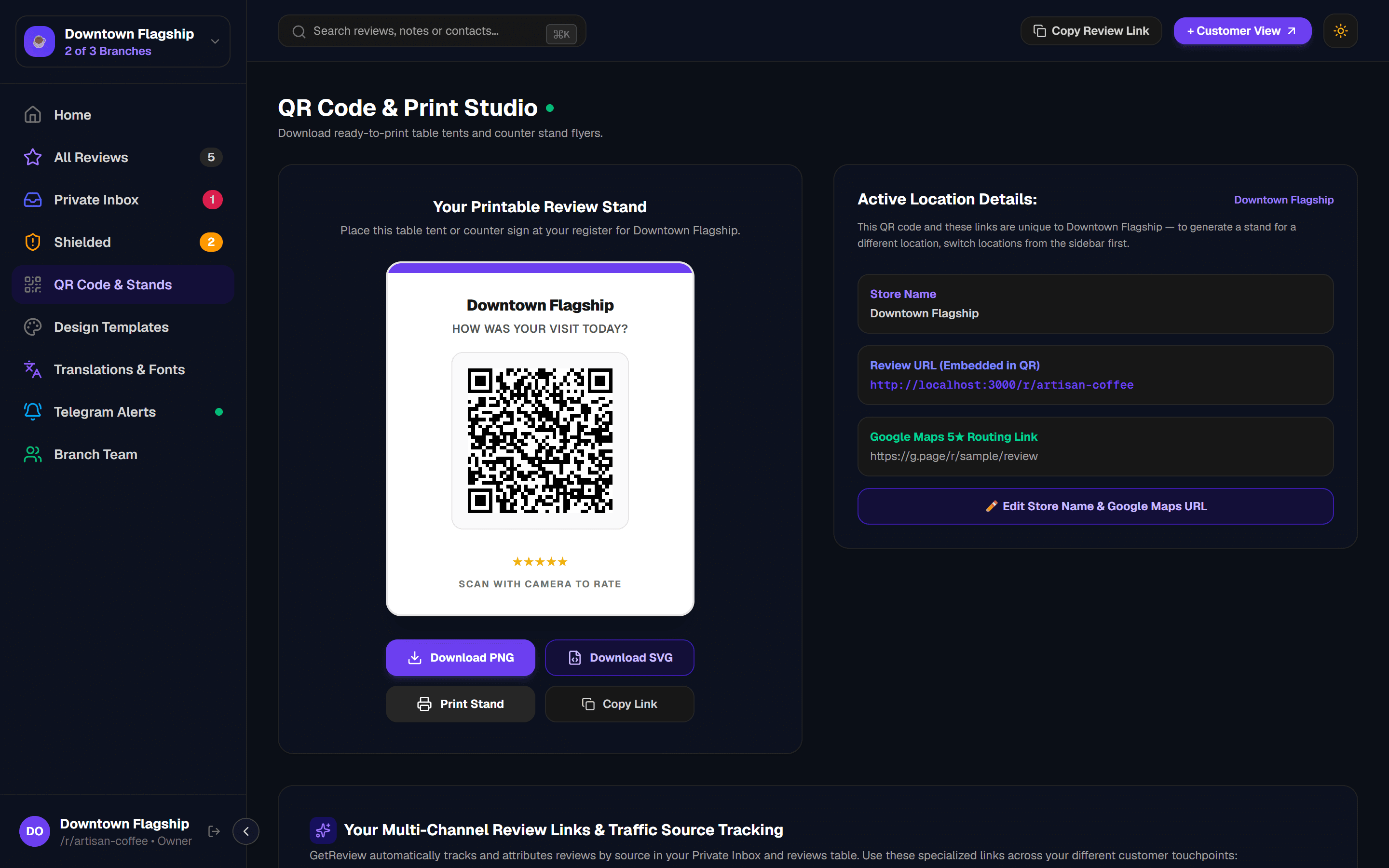Click the logout icon beside the owner profile
Image resolution: width=1389 pixels, height=868 pixels.
(214, 831)
